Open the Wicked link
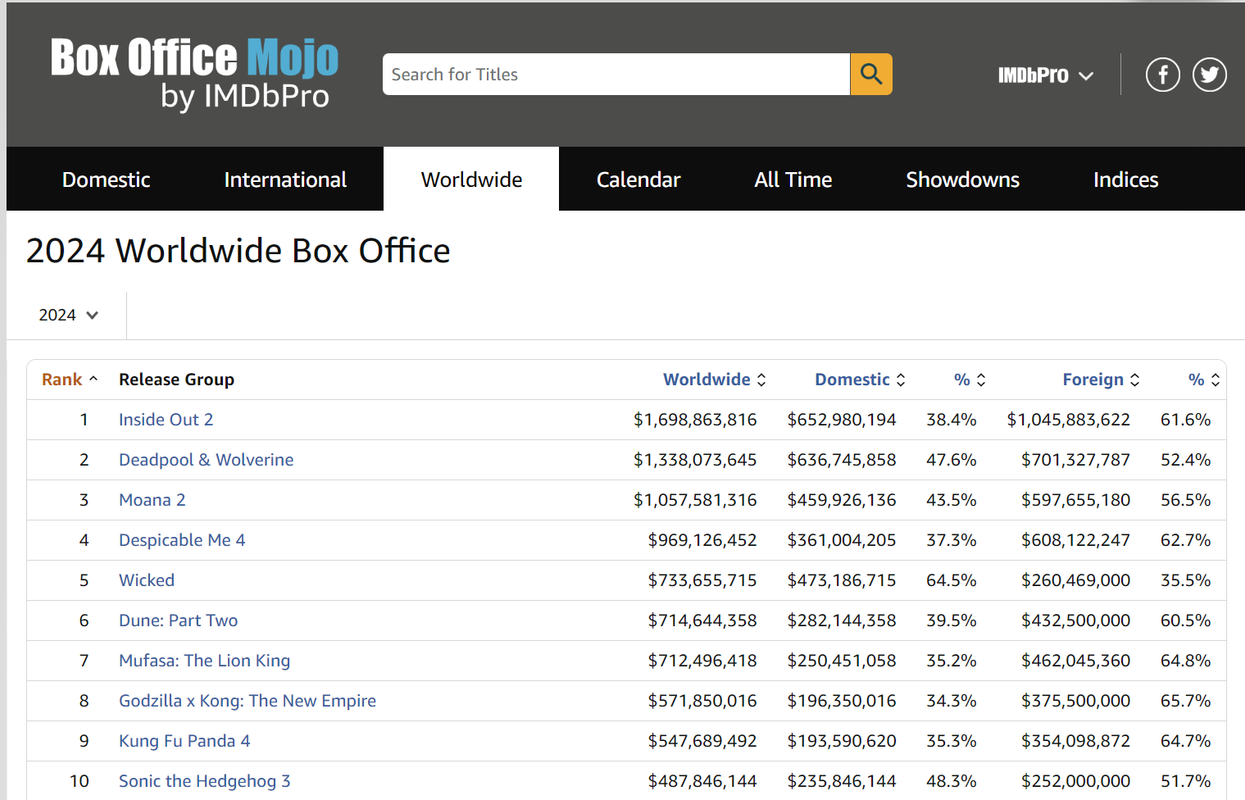The width and height of the screenshot is (1245, 800). (x=147, y=580)
